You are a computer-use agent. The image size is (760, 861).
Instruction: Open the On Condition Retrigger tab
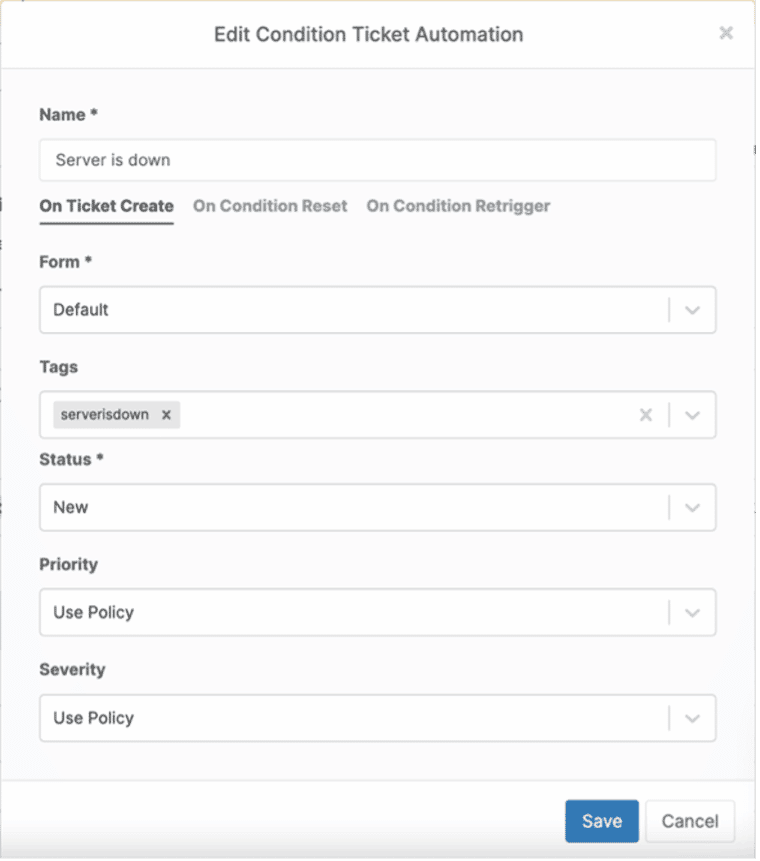pyautogui.click(x=458, y=206)
